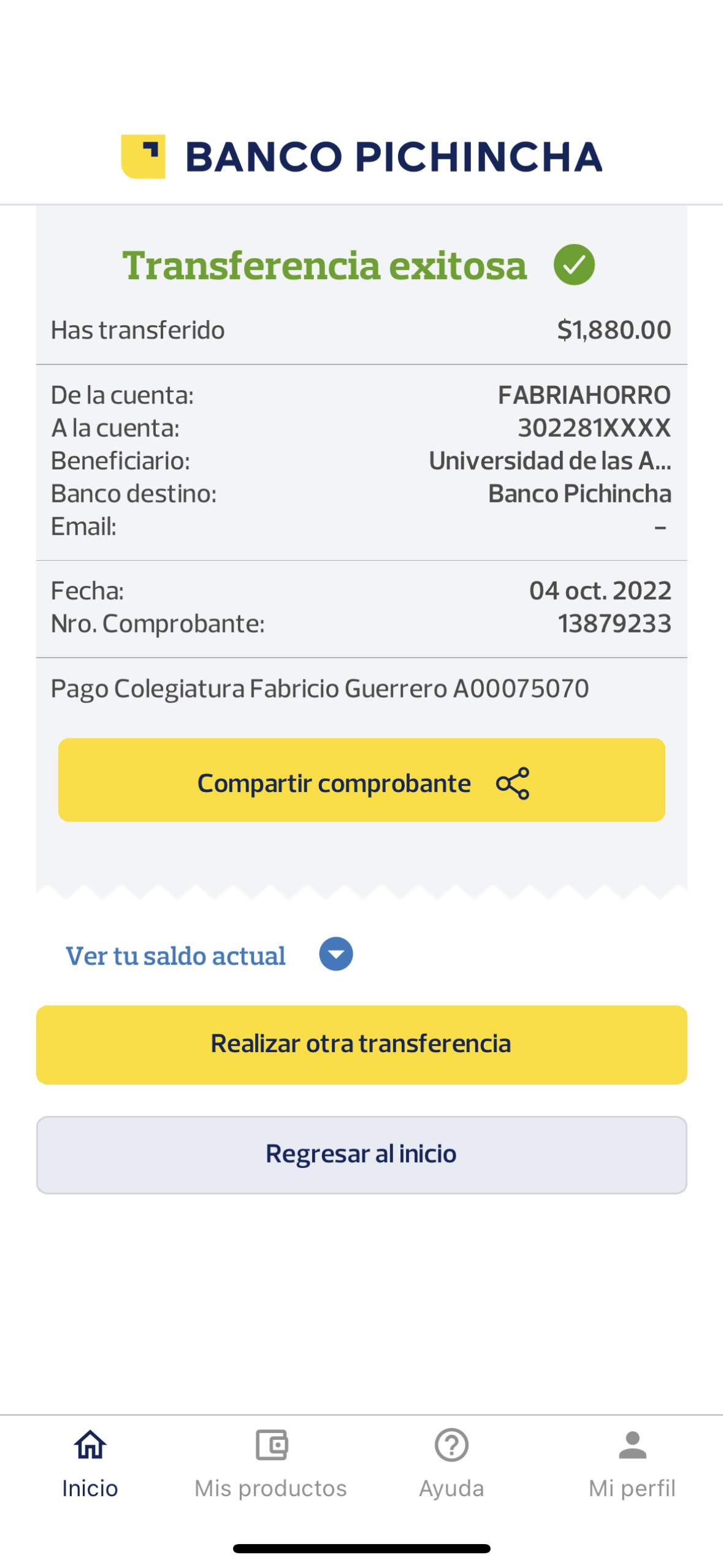Tap the share icon on Compartir comprobante

coord(513,783)
